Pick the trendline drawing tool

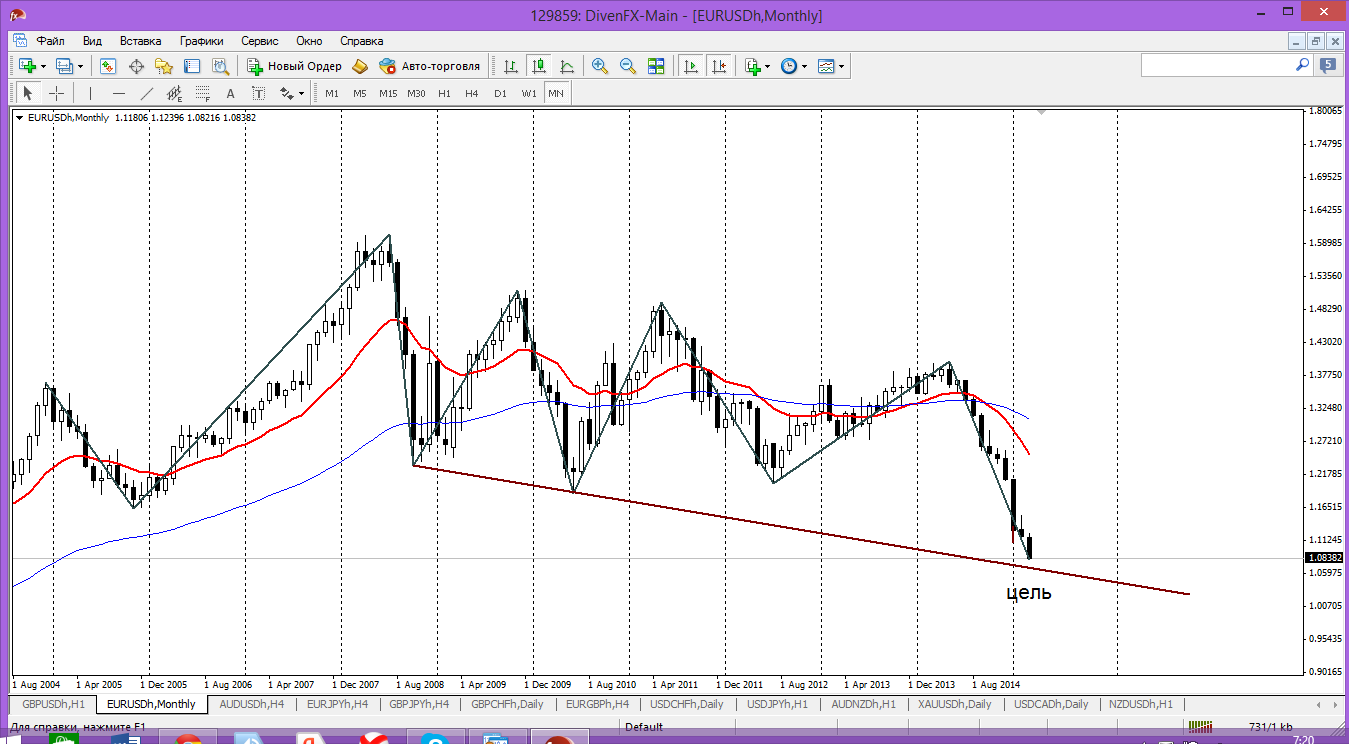click(x=147, y=93)
